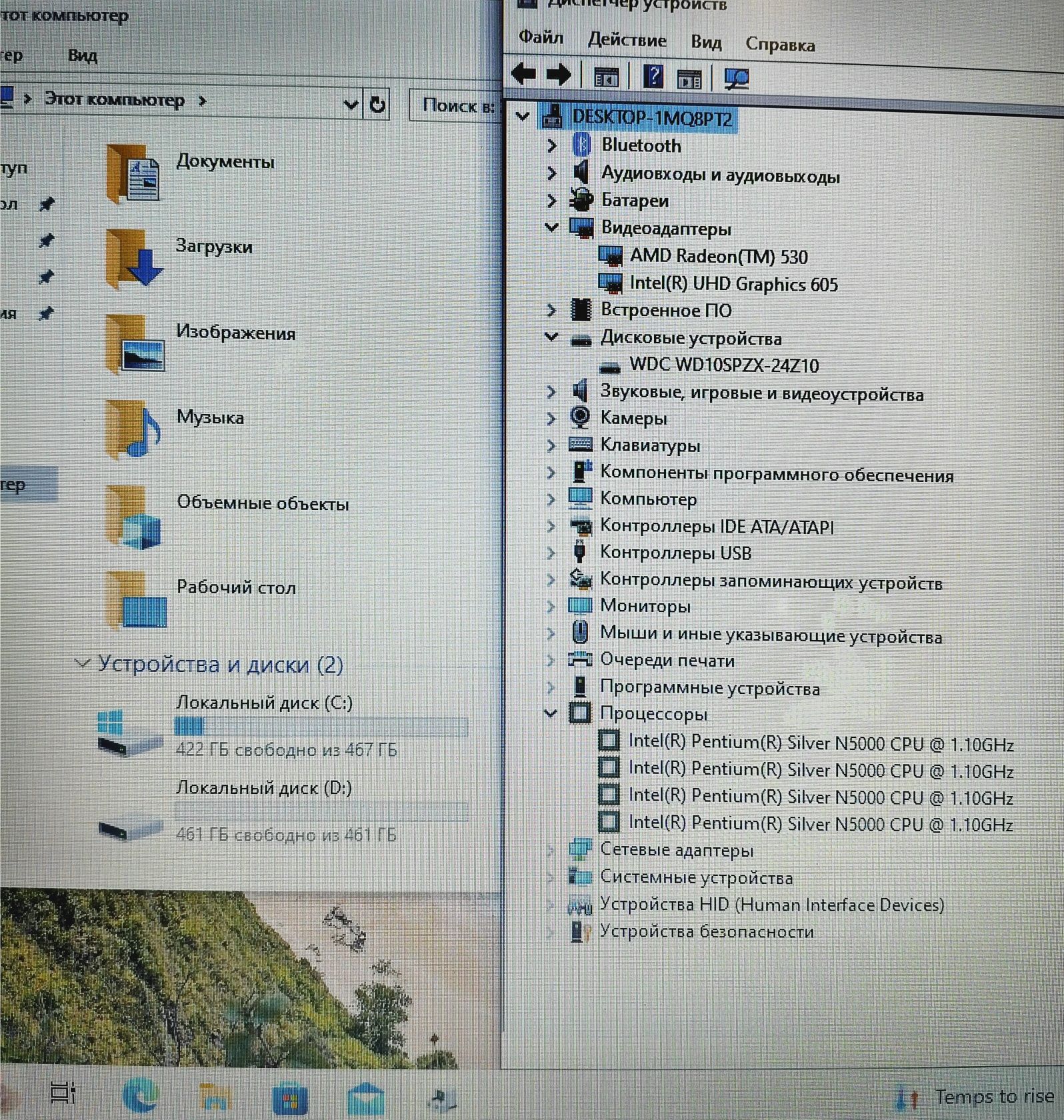Open the Действие menu
This screenshot has width=1064, height=1120.
pos(627,39)
